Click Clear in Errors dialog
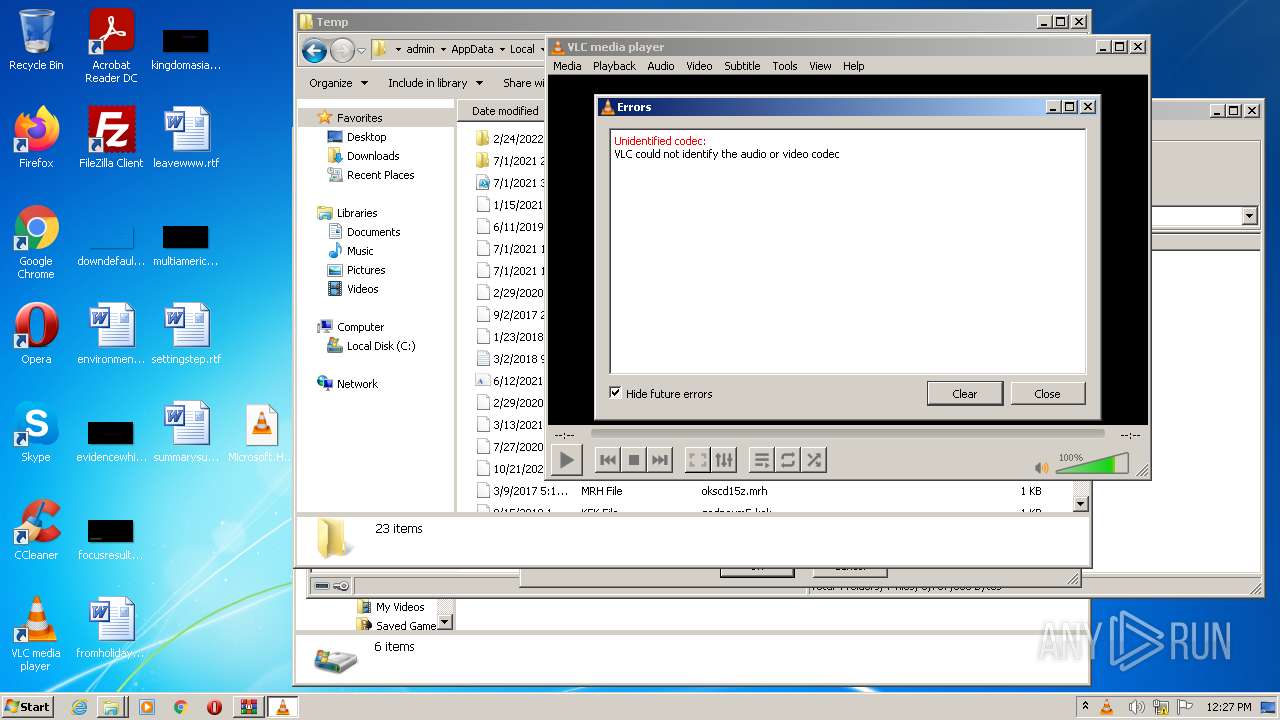1280x720 pixels. (965, 393)
